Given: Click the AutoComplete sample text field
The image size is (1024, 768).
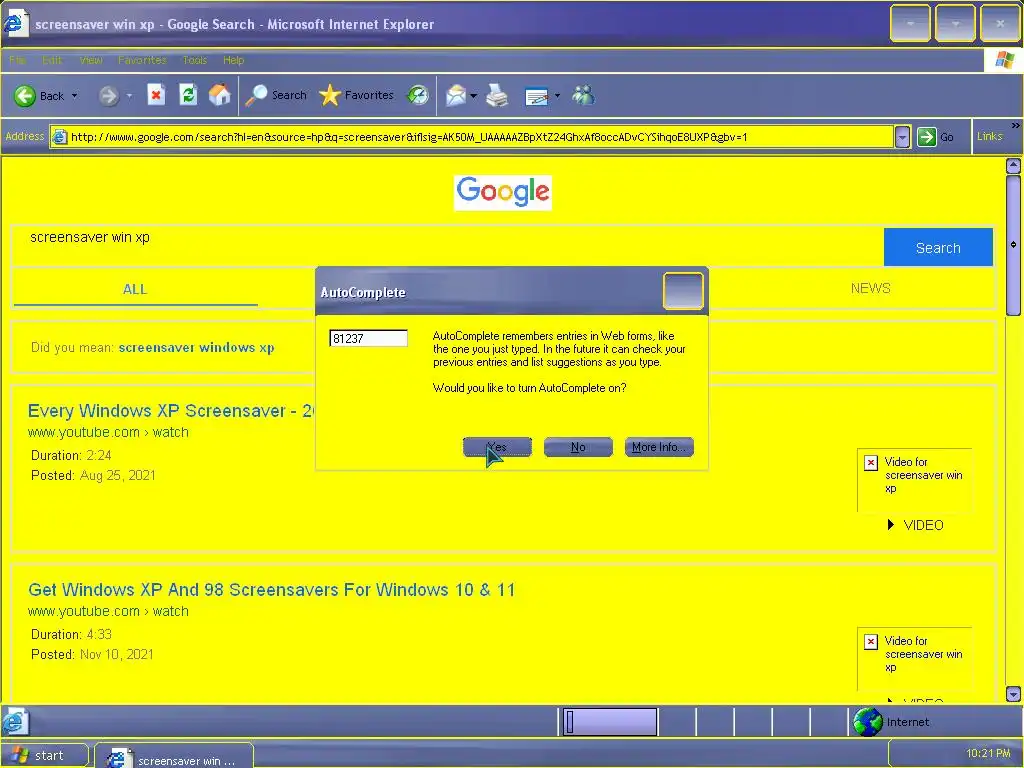Looking at the screenshot, I should pyautogui.click(x=368, y=338).
